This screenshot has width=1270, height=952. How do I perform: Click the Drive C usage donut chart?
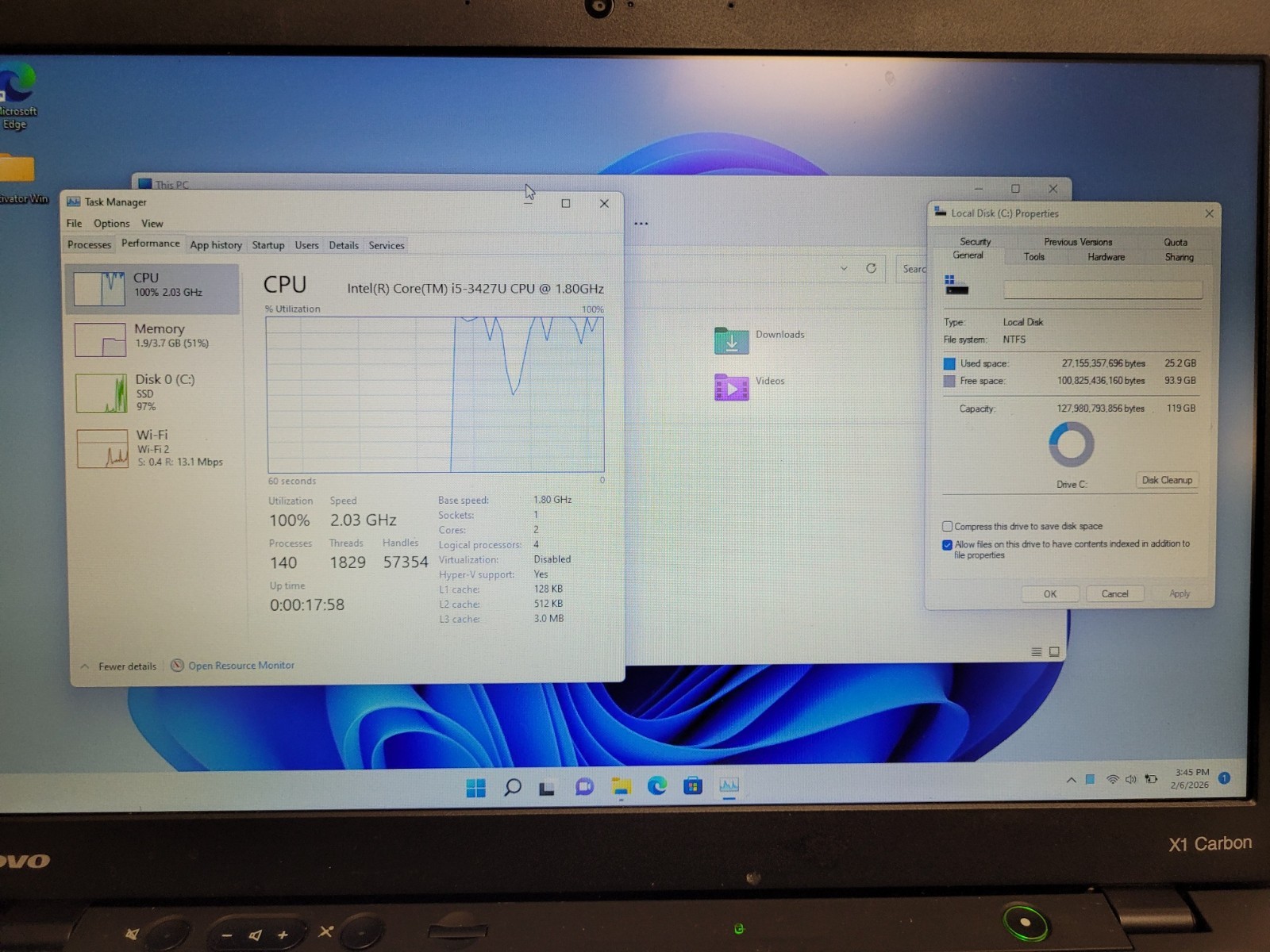coord(1072,444)
